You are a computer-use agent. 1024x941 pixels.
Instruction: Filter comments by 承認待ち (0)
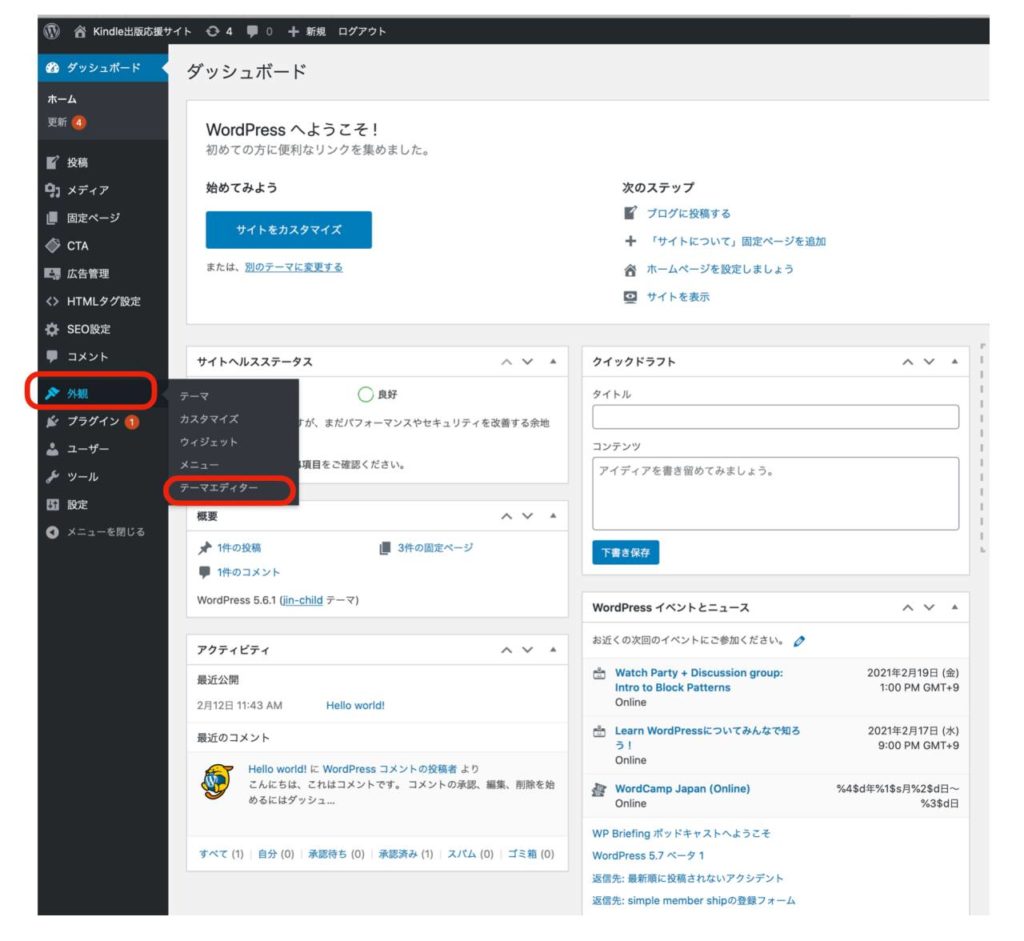tap(336, 854)
